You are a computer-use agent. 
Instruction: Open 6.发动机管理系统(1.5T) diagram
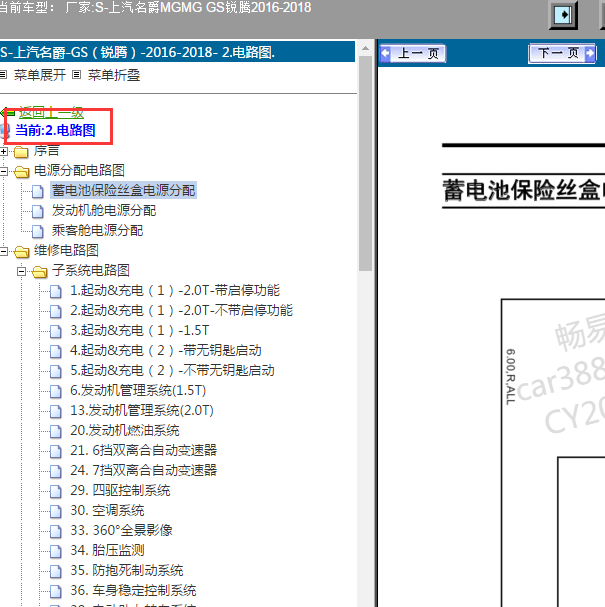point(138,390)
